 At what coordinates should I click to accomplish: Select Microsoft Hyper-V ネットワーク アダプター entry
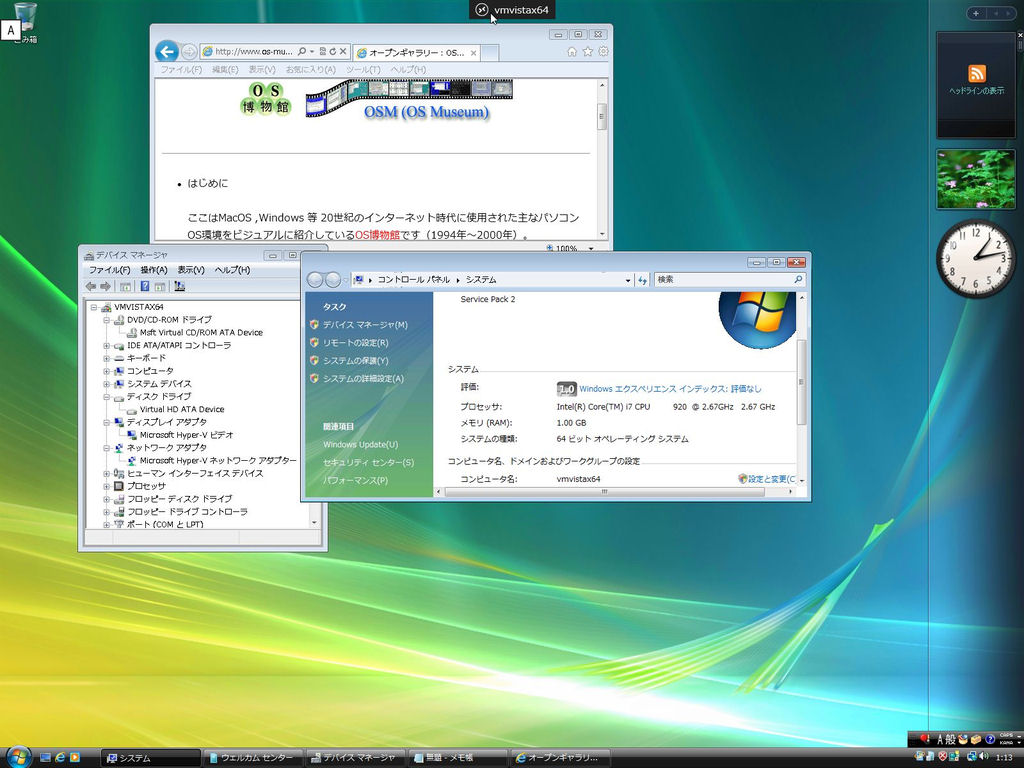tap(217, 460)
